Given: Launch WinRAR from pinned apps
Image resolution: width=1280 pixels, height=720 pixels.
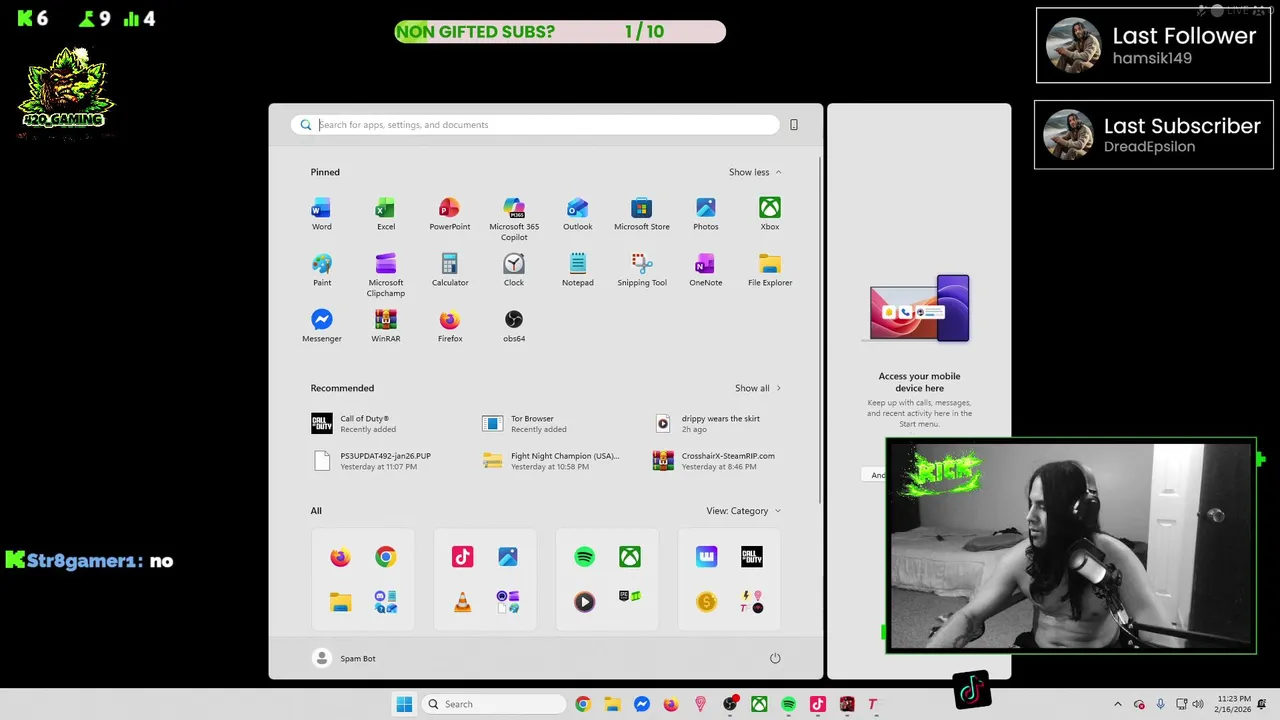Looking at the screenshot, I should (x=385, y=326).
